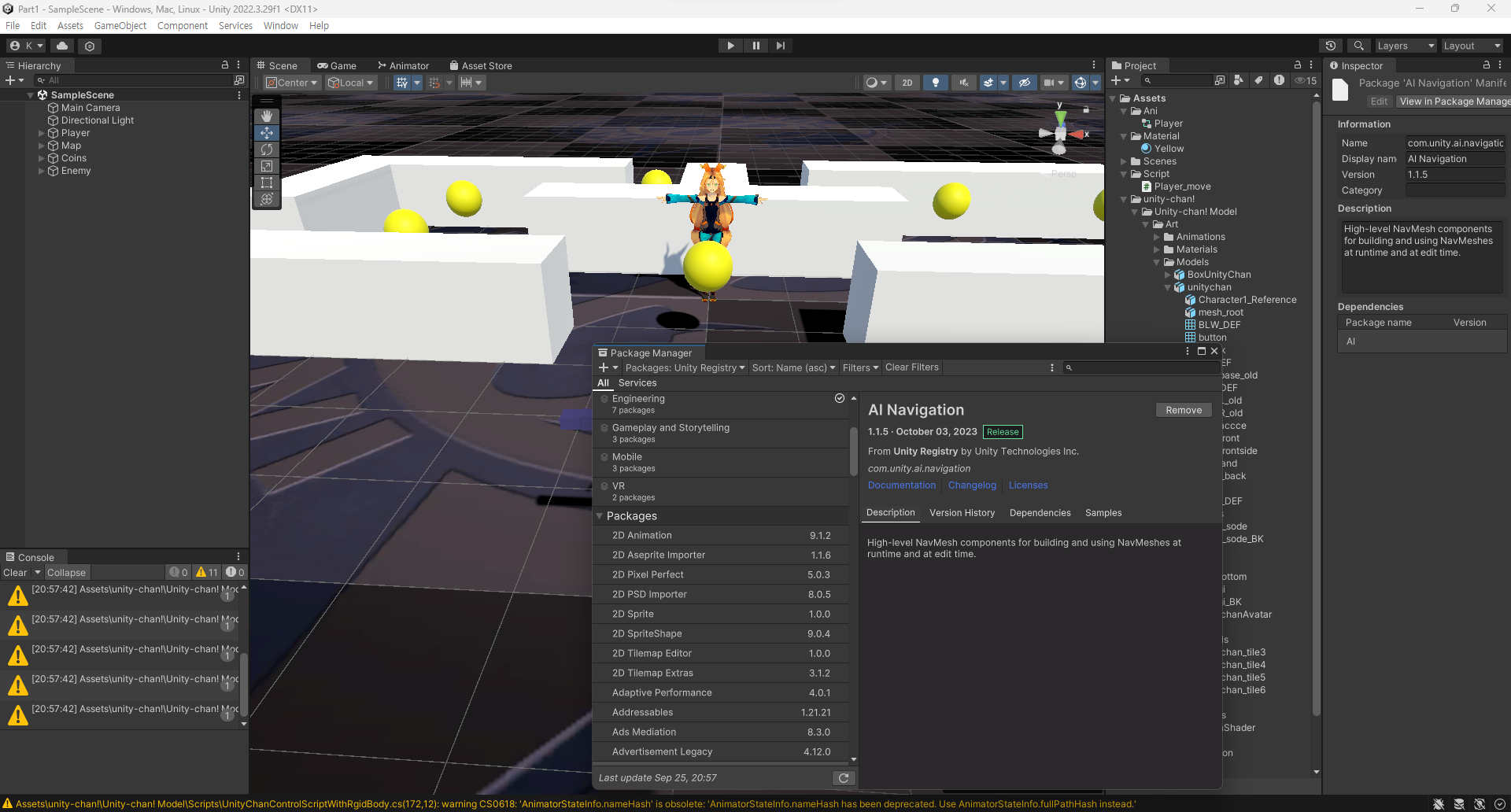Open the Component menu
Screen dimensions: 1511x812
pos(183,26)
